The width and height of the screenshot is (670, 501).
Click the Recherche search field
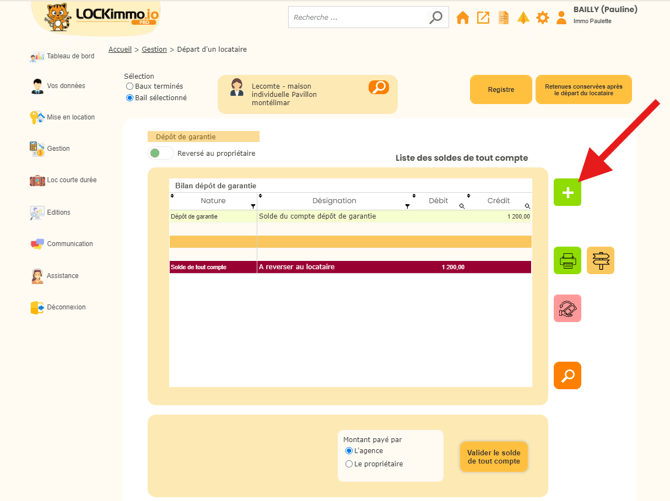(x=357, y=18)
